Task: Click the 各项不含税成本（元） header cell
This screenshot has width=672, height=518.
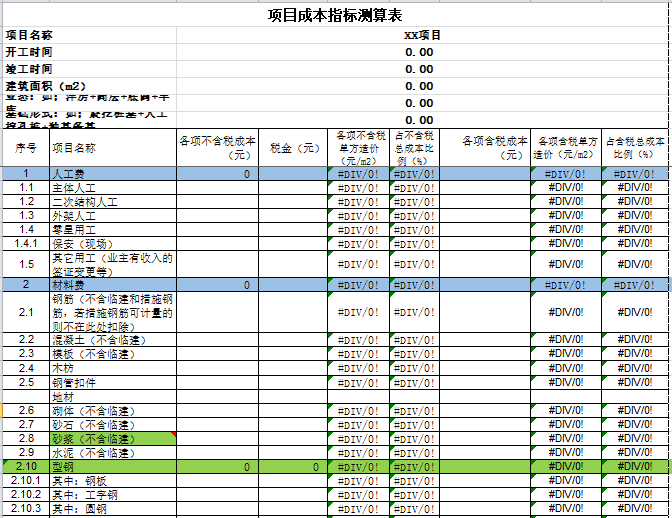Action: point(217,148)
